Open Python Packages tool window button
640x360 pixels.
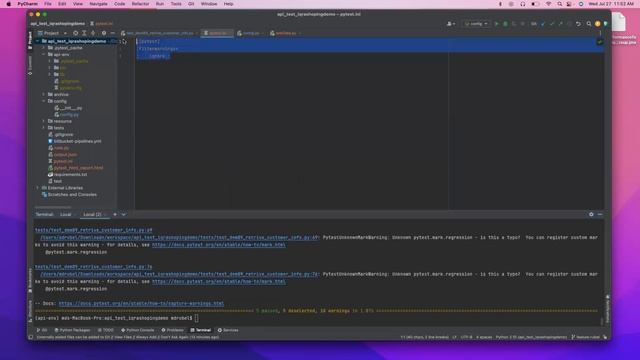coord(72,330)
